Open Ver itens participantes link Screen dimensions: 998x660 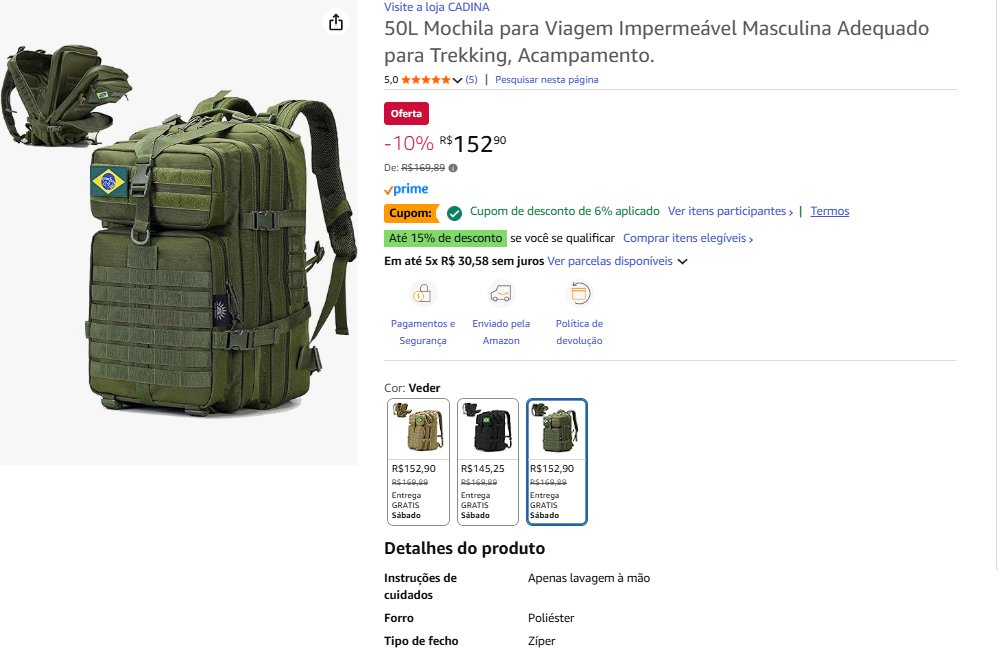click(x=730, y=211)
